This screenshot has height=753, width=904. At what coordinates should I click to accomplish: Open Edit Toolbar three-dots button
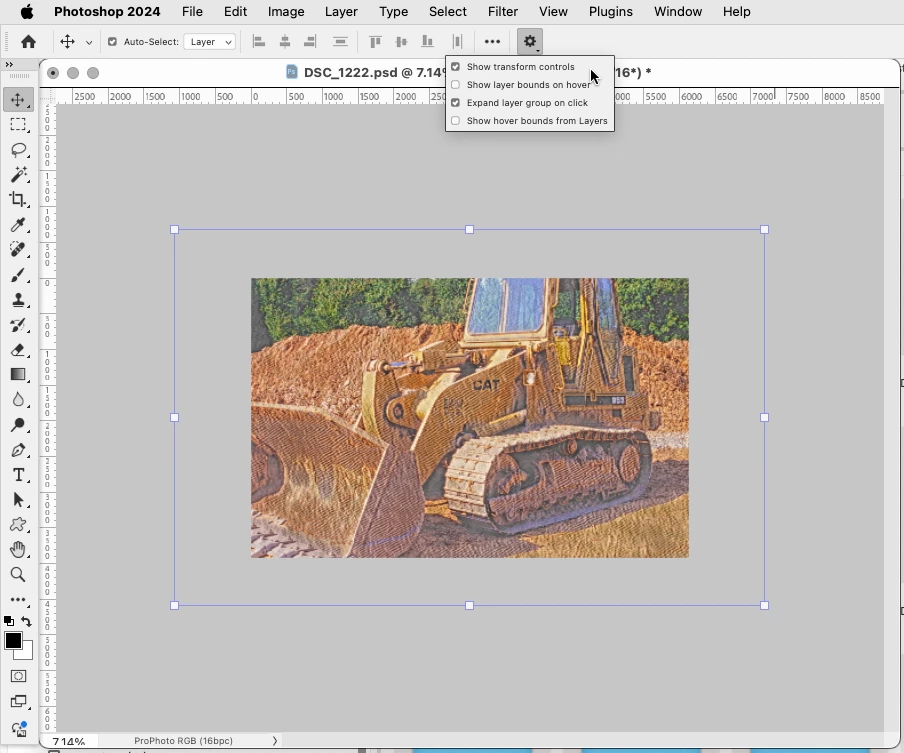(18, 600)
